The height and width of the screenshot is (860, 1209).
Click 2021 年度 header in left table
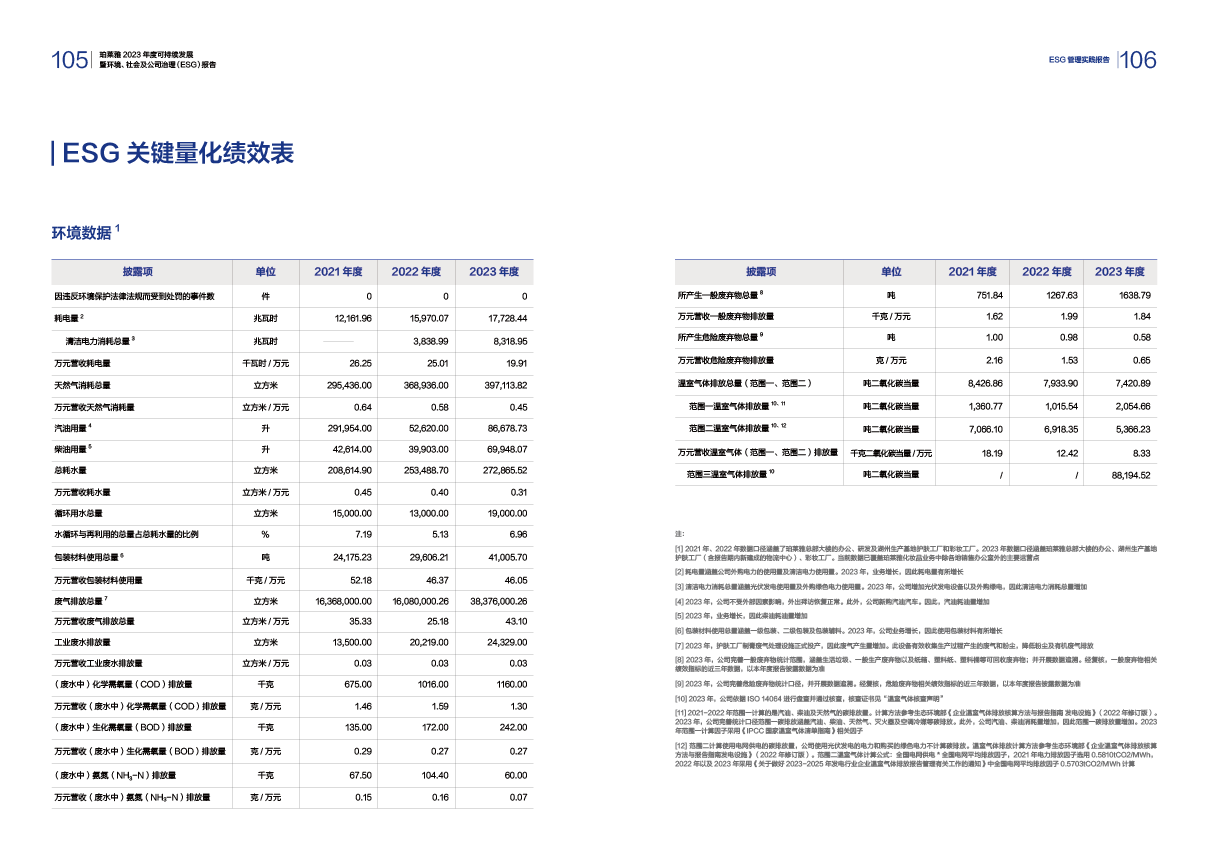click(338, 272)
